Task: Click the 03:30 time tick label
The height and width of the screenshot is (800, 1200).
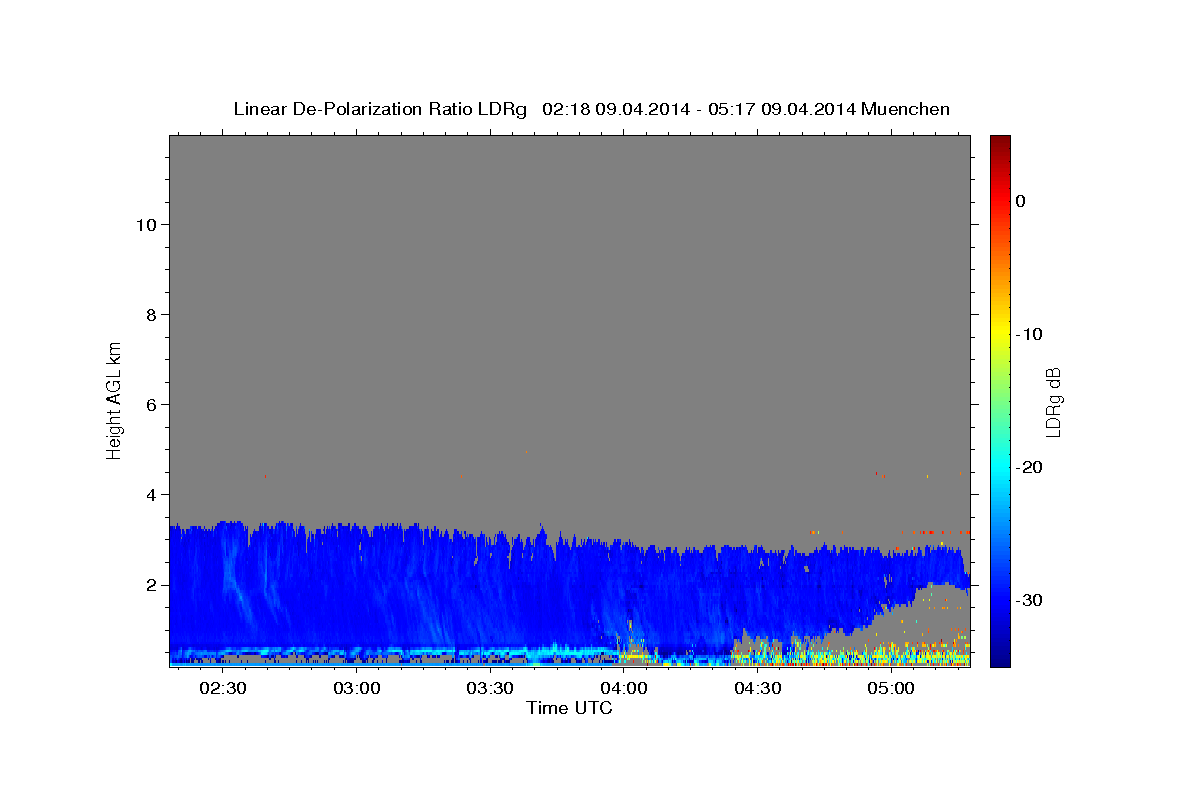Action: coord(490,689)
